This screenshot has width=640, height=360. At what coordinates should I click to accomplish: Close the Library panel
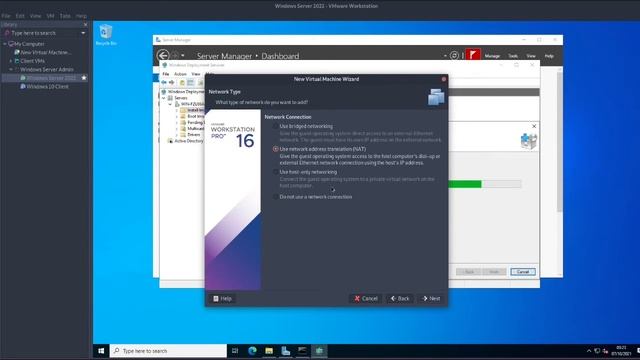85,24
